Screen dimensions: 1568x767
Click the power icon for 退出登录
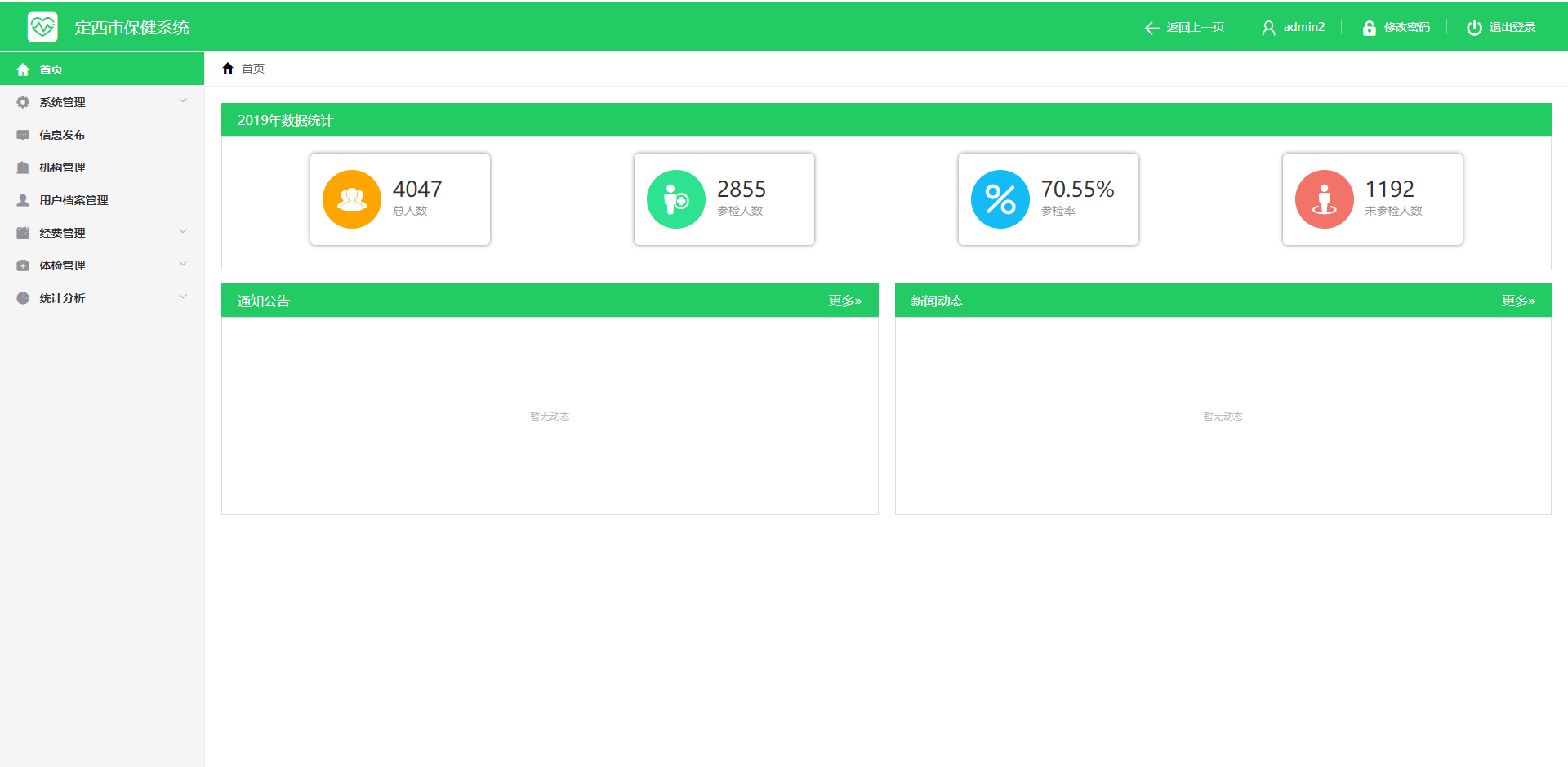(1474, 28)
